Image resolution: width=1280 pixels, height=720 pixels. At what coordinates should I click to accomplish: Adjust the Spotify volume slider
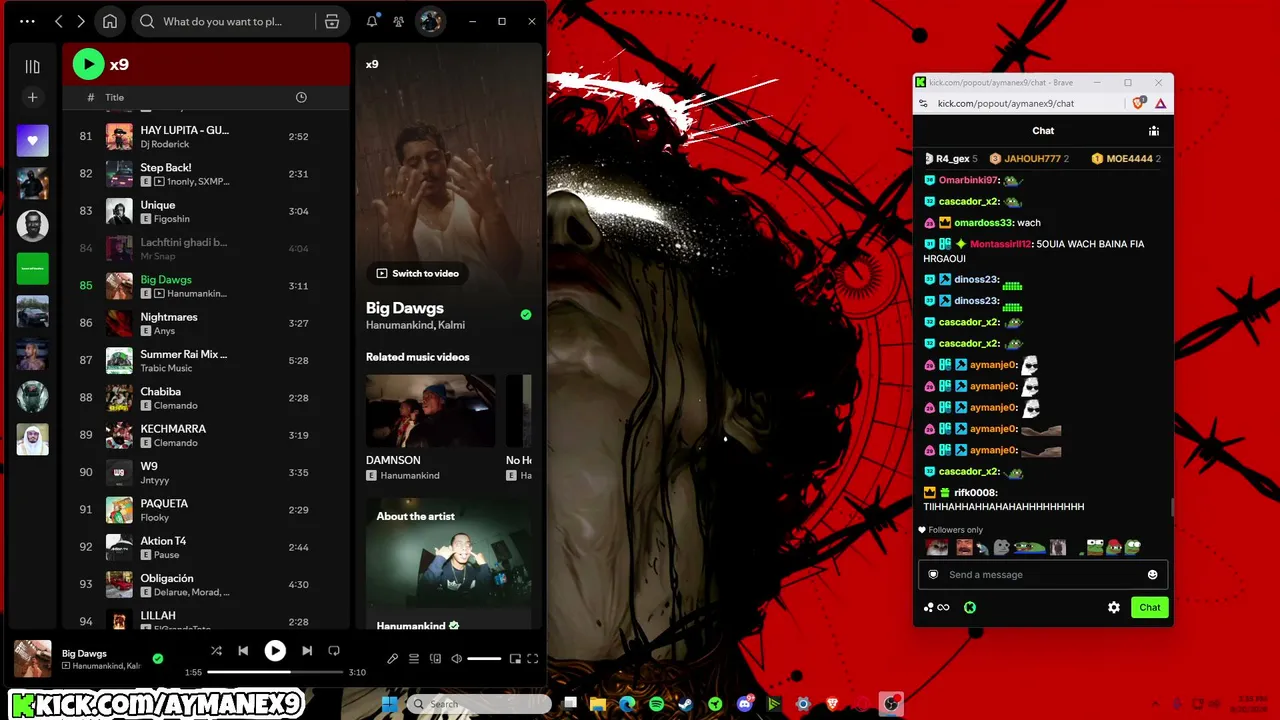pyautogui.click(x=484, y=658)
